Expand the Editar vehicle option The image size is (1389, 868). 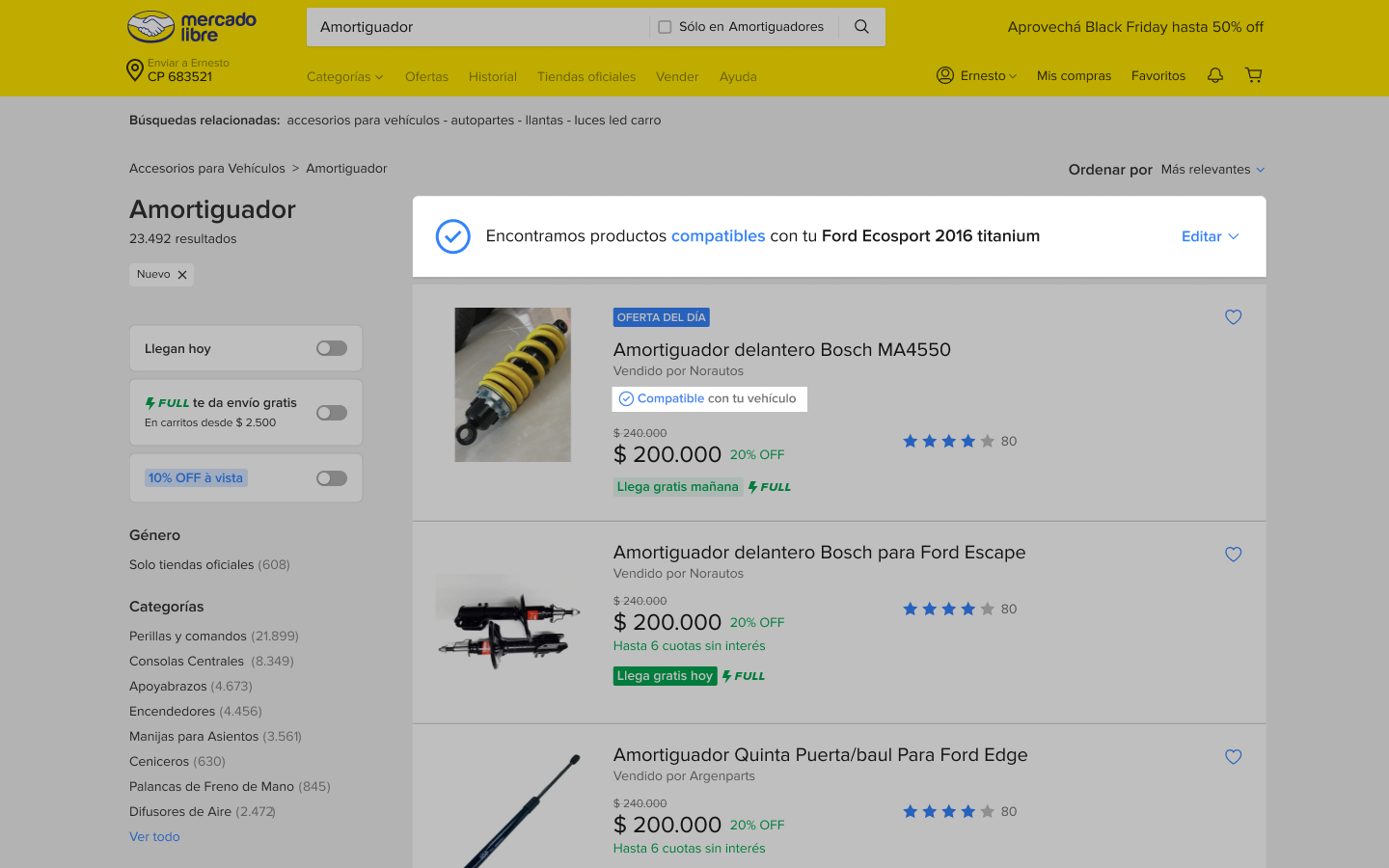coord(1210,236)
